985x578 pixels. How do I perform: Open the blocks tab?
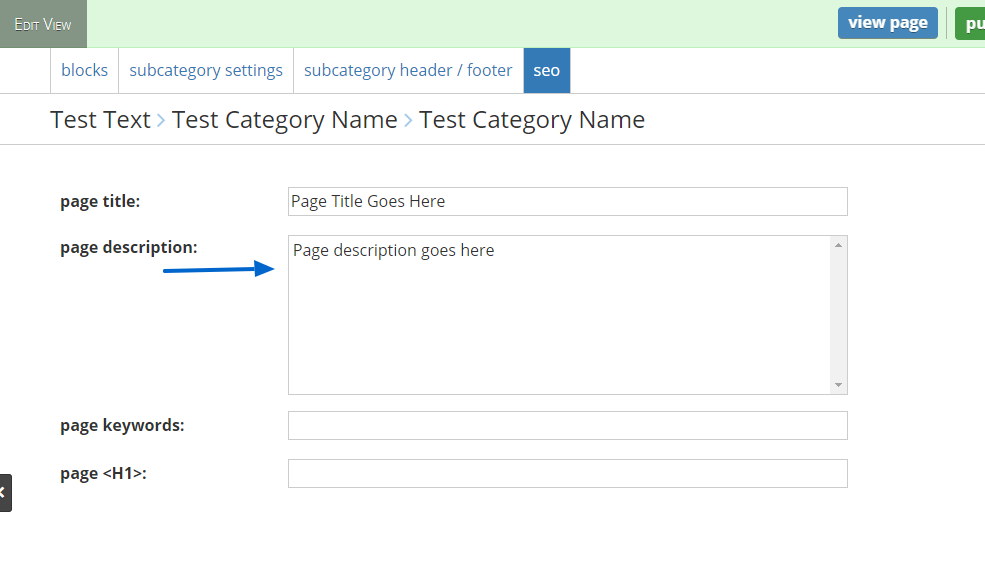[84, 71]
